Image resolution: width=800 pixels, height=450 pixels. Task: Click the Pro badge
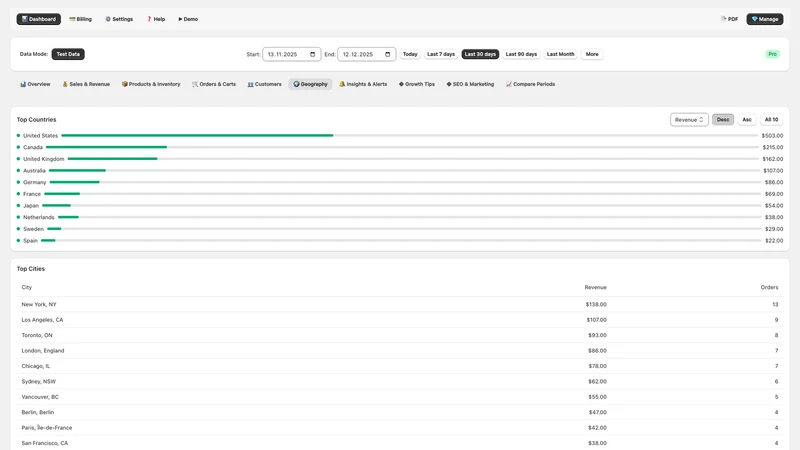point(772,54)
